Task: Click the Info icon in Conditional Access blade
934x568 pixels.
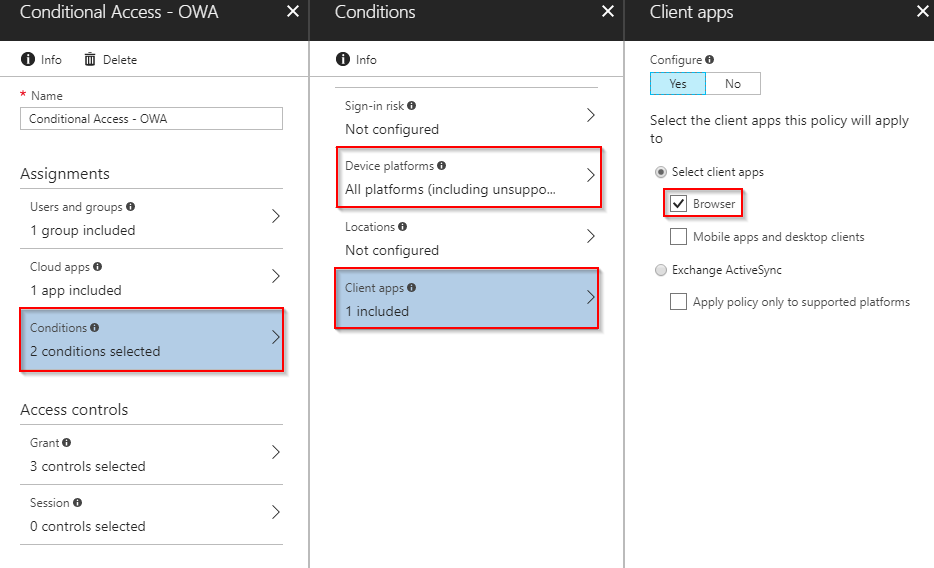Action: (x=28, y=59)
